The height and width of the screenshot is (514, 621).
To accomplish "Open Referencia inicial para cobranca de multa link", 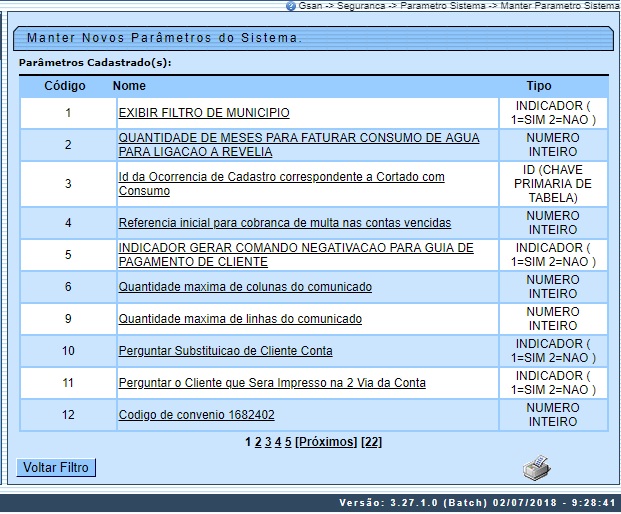I will pos(285,223).
